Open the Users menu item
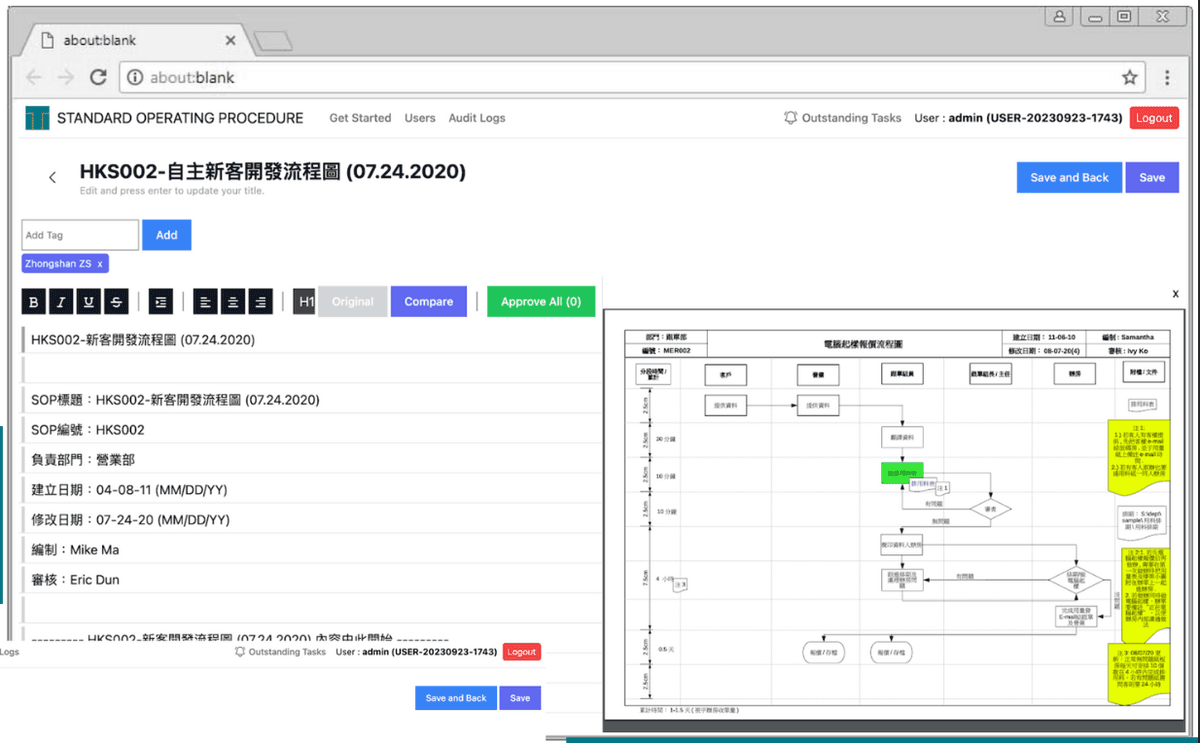Image resolution: width=1200 pixels, height=743 pixels. pyautogui.click(x=420, y=118)
